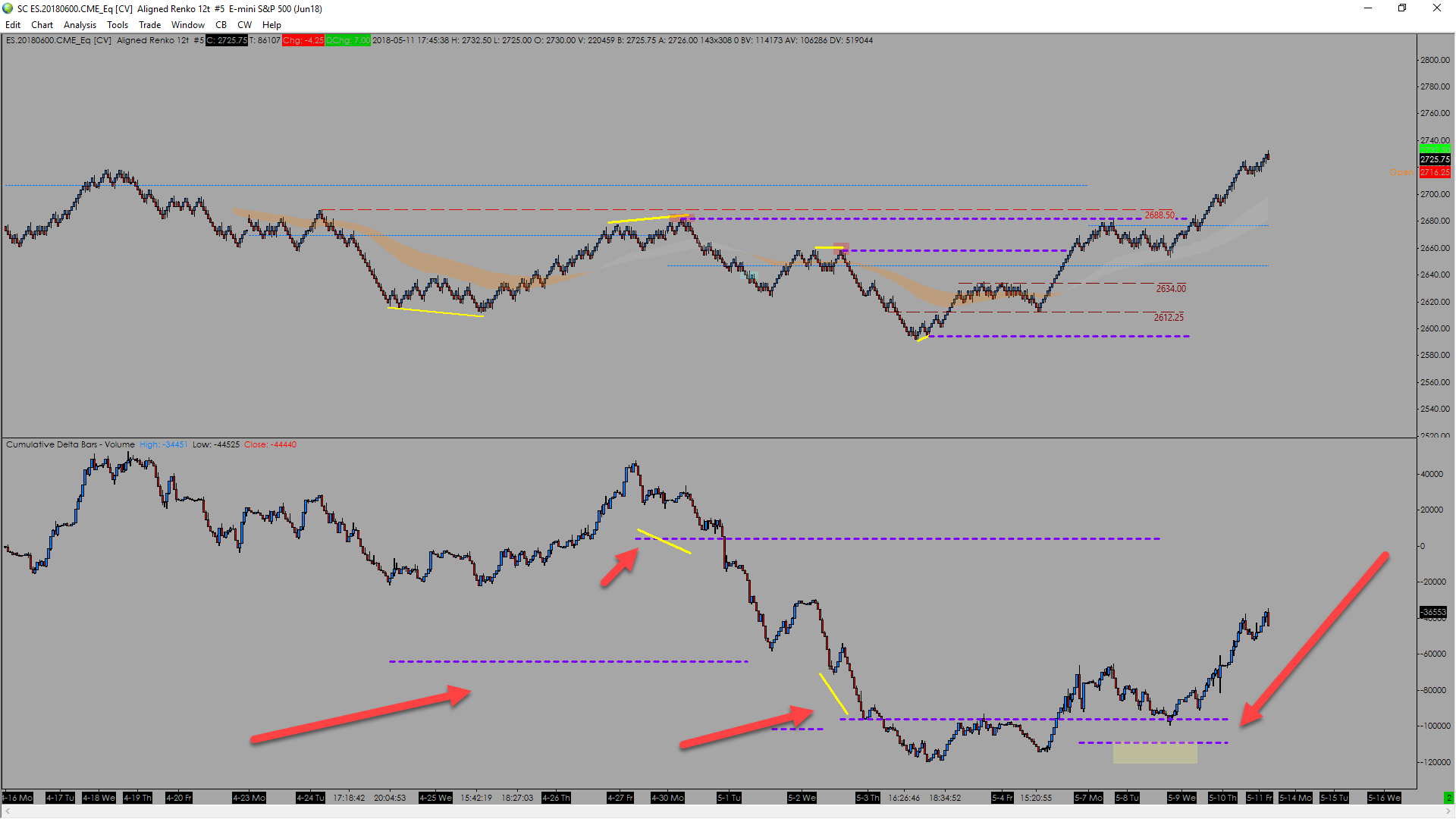1456x819 pixels.
Task: Click the 2725.75 current price label
Action: pyautogui.click(x=1435, y=159)
